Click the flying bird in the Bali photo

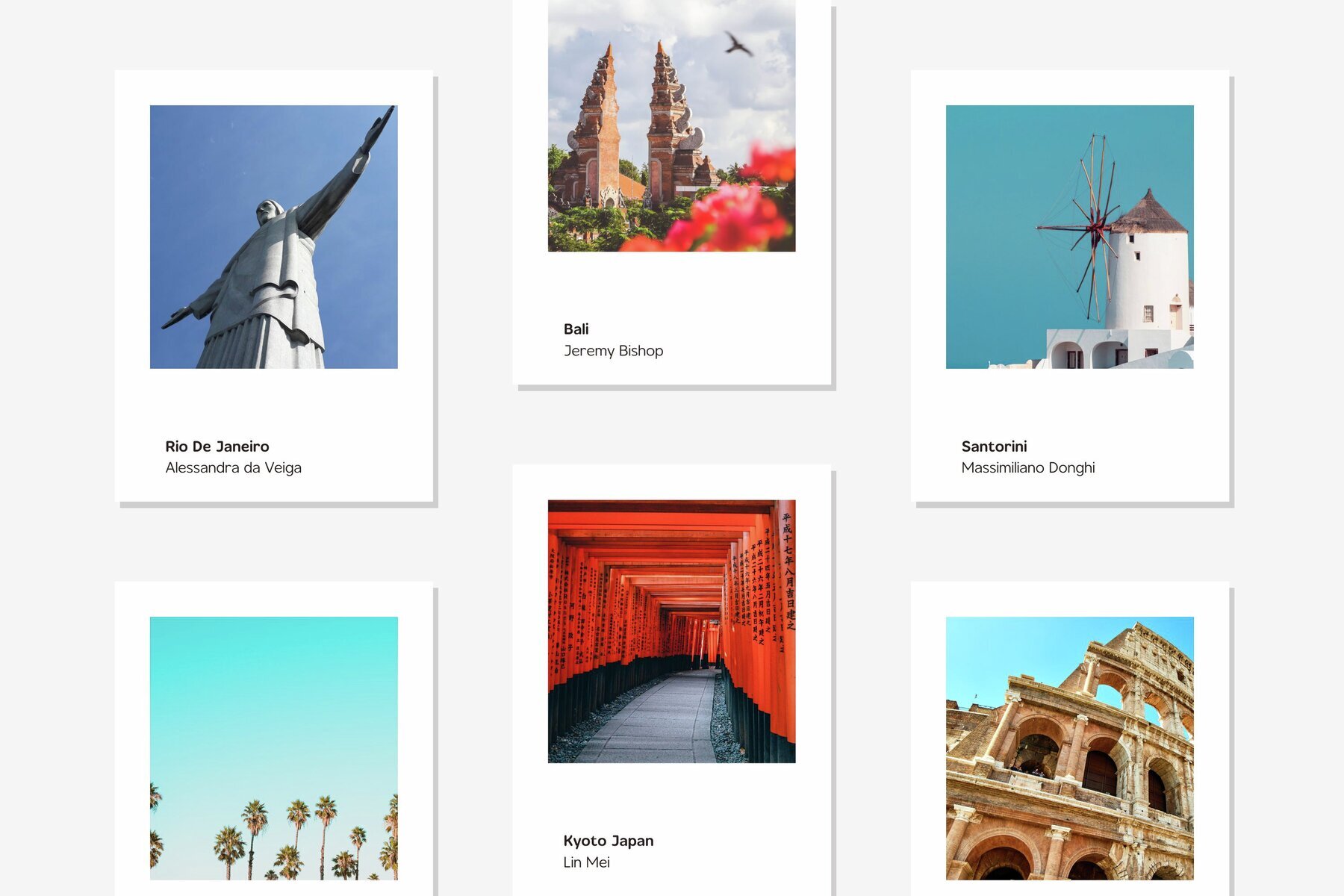pos(738,45)
